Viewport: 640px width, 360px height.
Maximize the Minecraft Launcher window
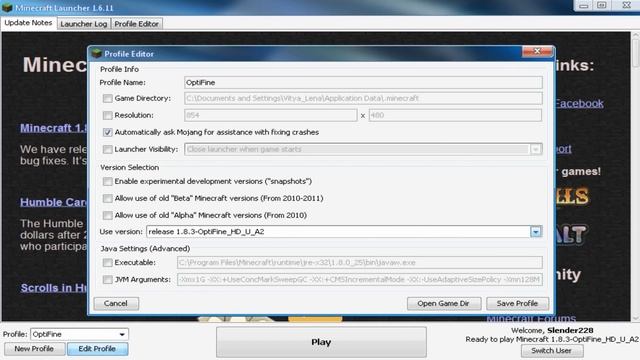tap(602, 5)
